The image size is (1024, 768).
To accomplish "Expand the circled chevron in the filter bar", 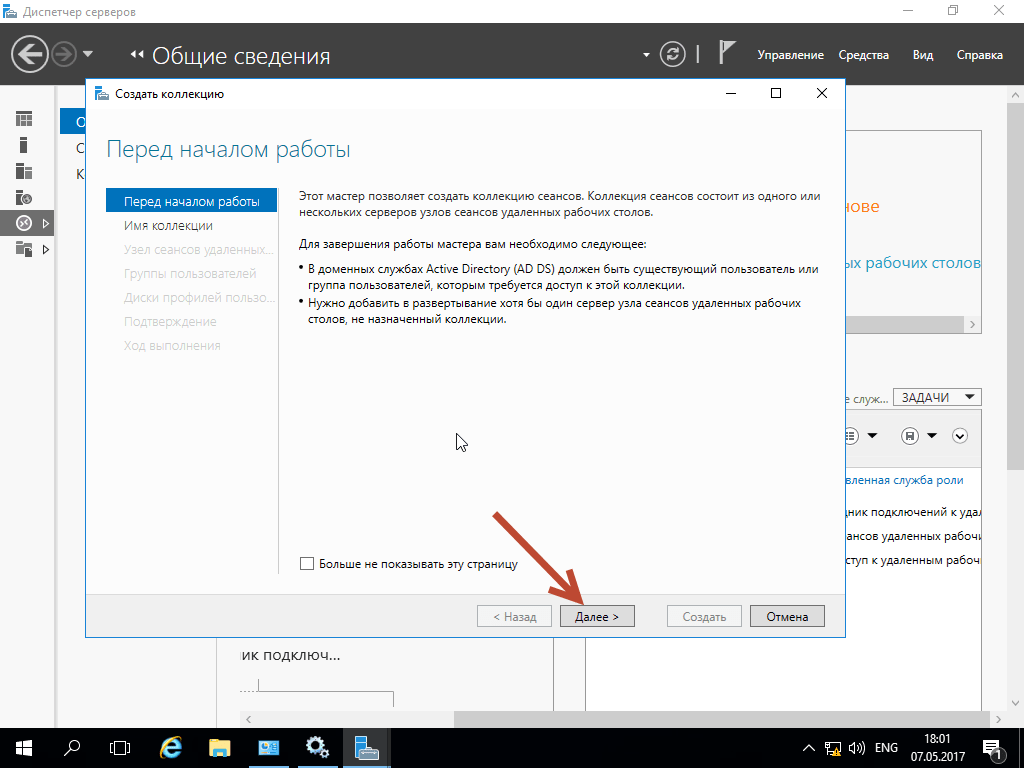I will click(x=960, y=436).
